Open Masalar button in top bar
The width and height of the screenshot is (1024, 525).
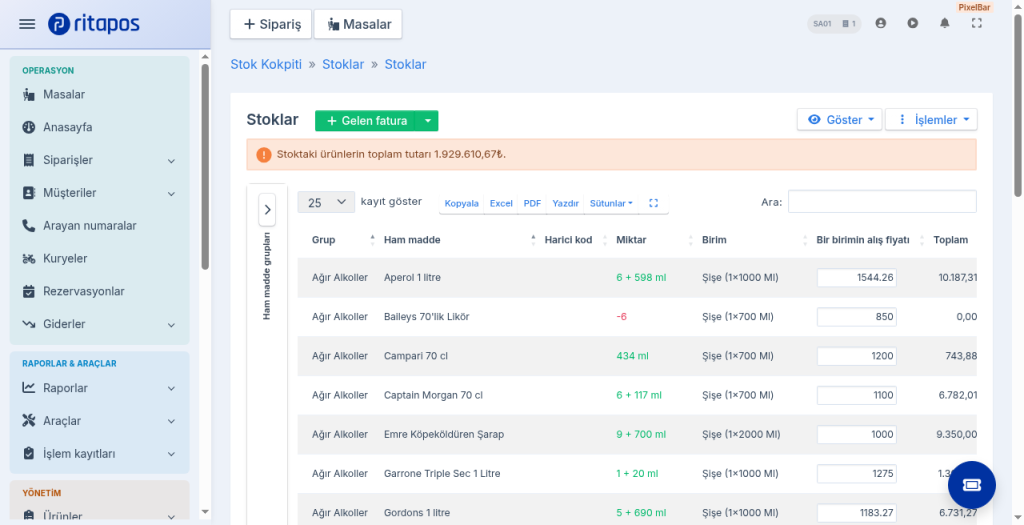[x=358, y=24]
